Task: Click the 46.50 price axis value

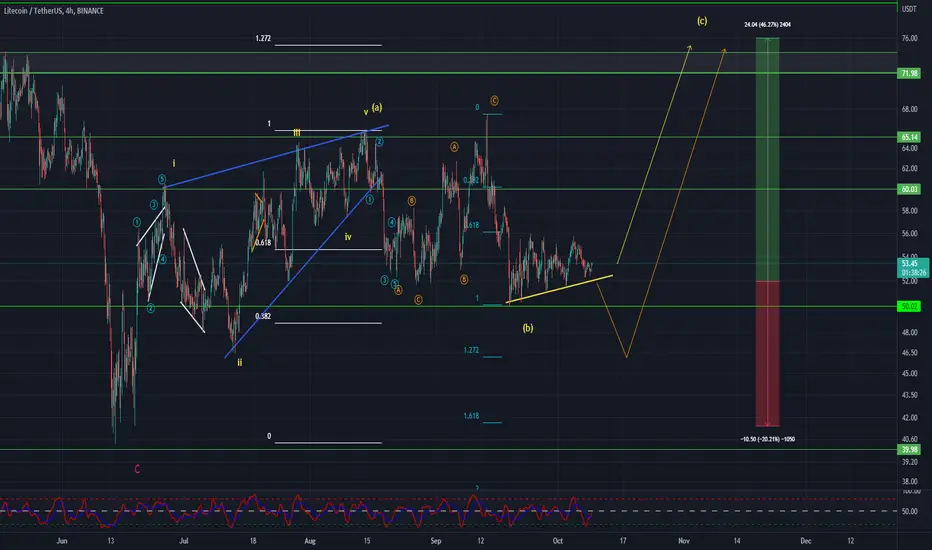Action: [x=909, y=353]
